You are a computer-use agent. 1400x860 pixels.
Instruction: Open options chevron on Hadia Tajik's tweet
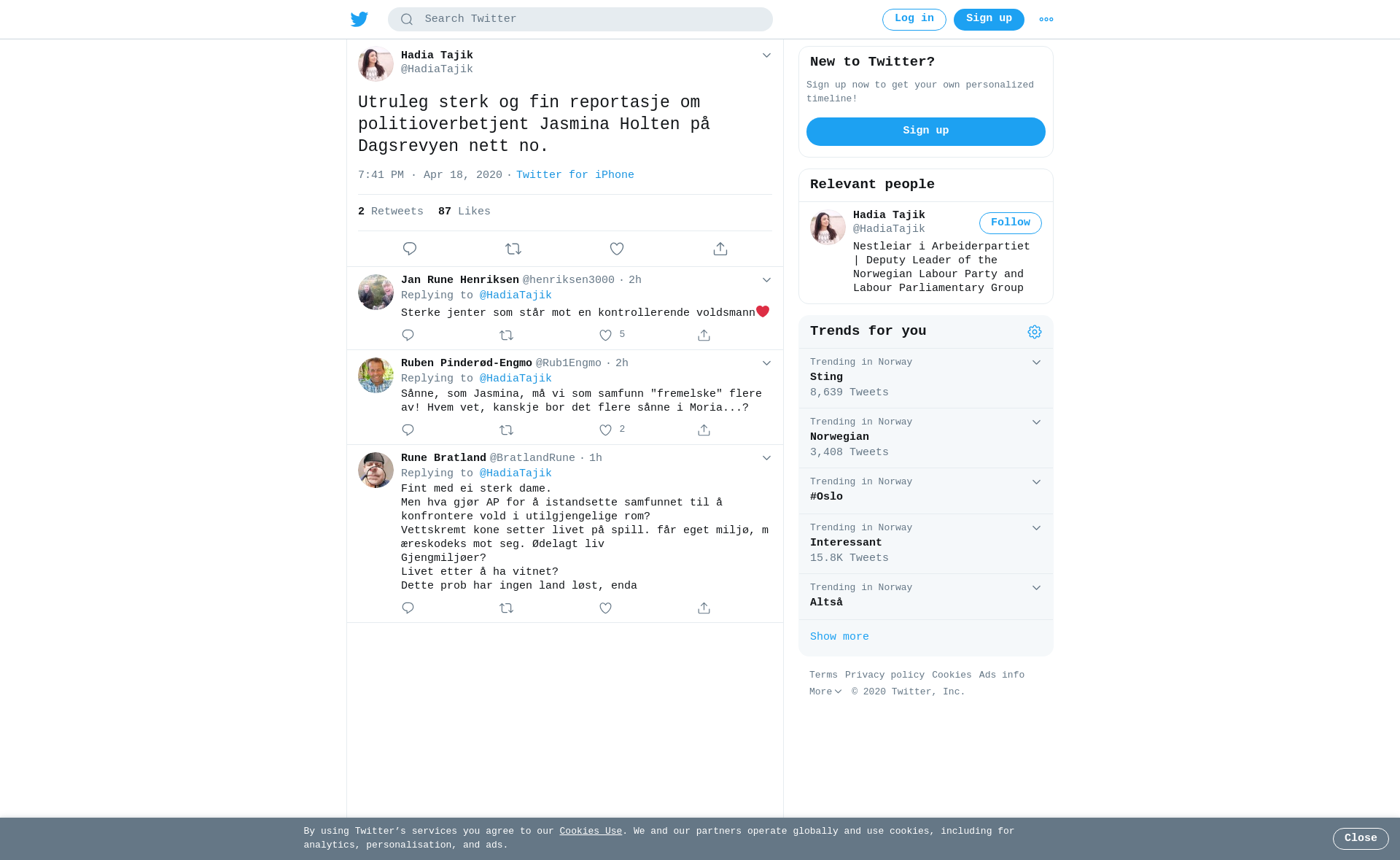click(766, 55)
